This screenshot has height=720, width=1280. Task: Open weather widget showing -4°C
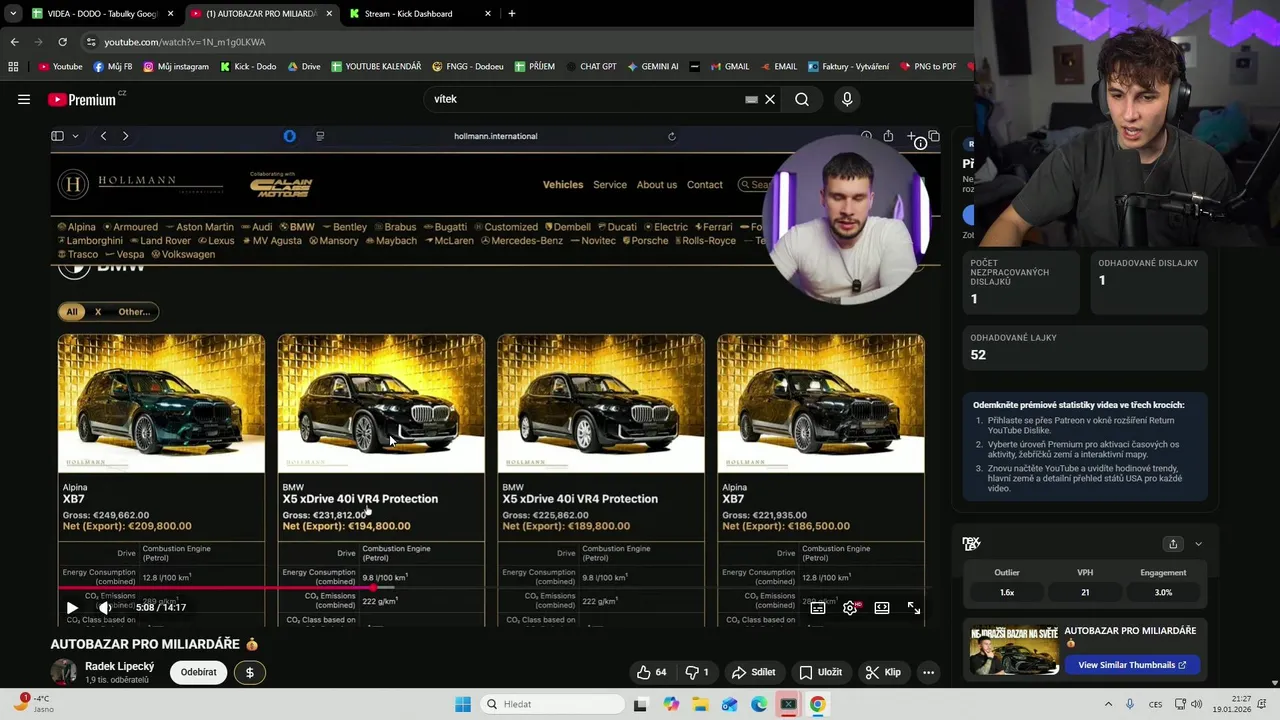32,703
